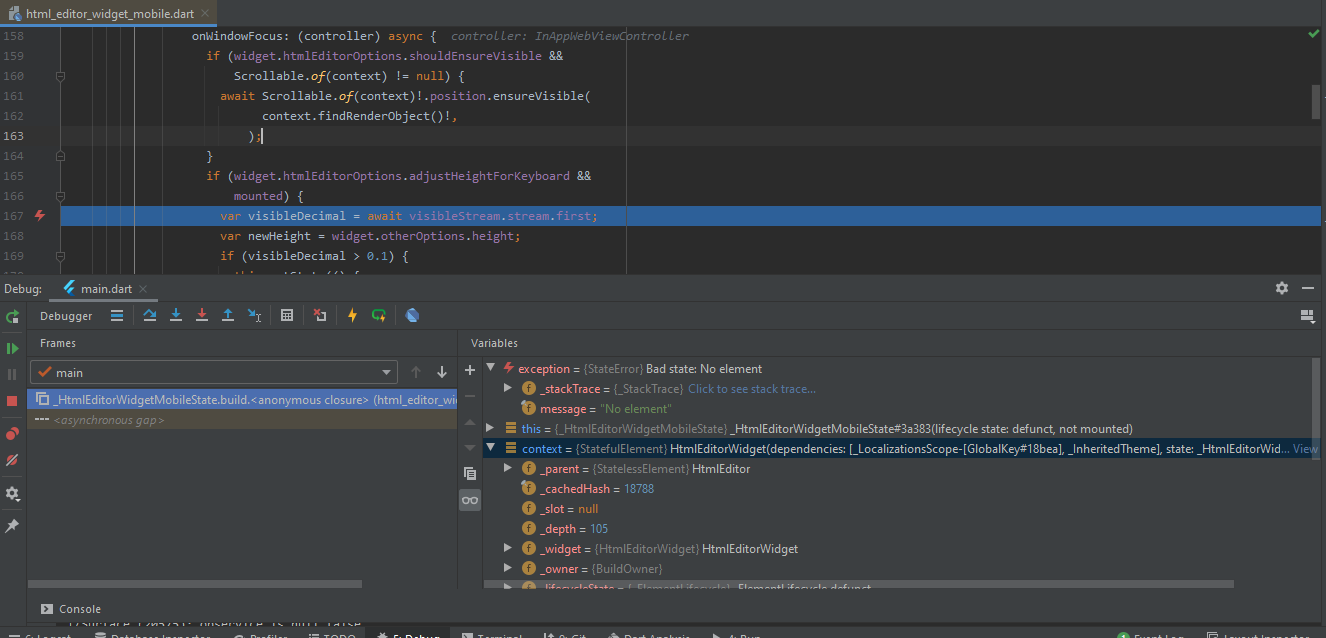Image resolution: width=1326 pixels, height=638 pixels.
Task: Click the Step Over debugger icon
Action: point(152,315)
